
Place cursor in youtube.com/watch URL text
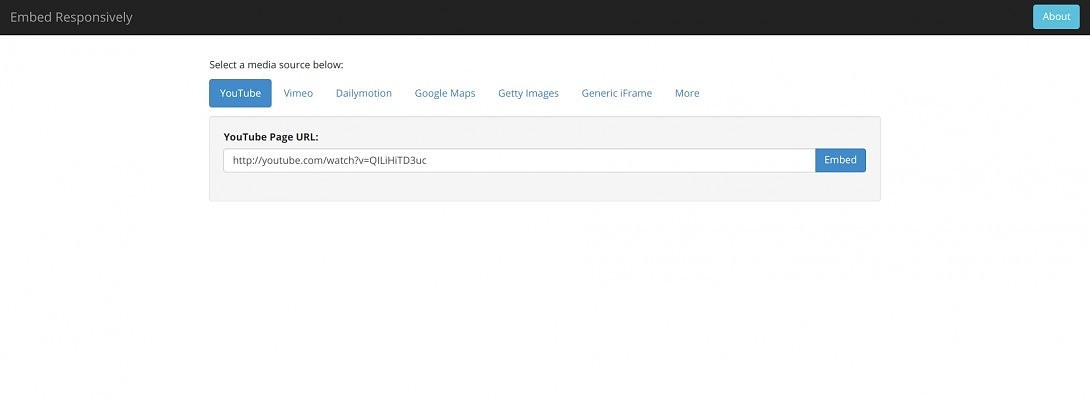coord(330,160)
